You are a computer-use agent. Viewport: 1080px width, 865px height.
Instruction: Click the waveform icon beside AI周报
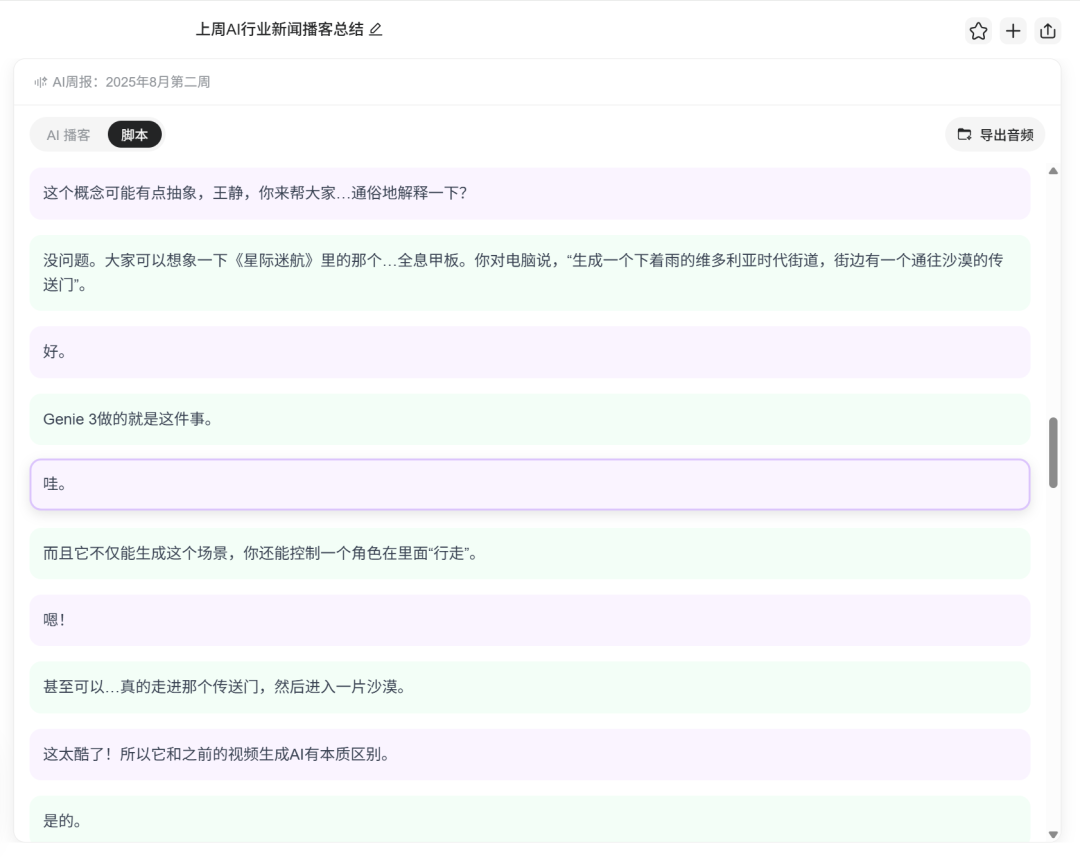pyautogui.click(x=39, y=83)
